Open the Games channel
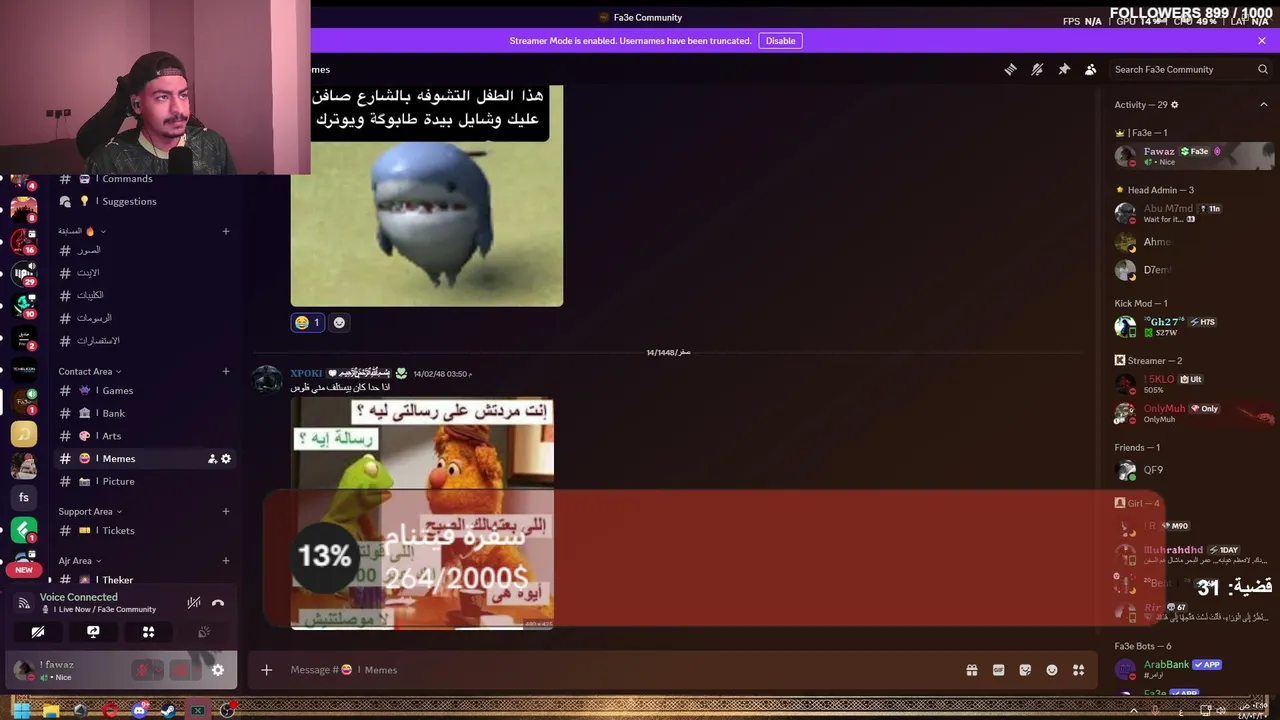1280x720 pixels. [x=146, y=391]
